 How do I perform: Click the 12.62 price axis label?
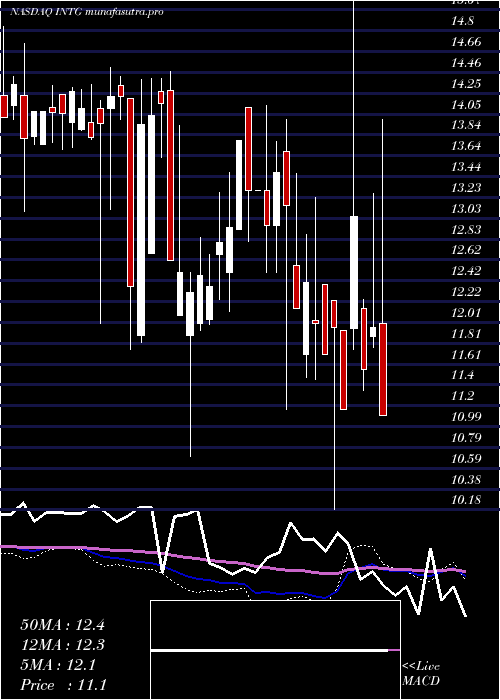467,250
